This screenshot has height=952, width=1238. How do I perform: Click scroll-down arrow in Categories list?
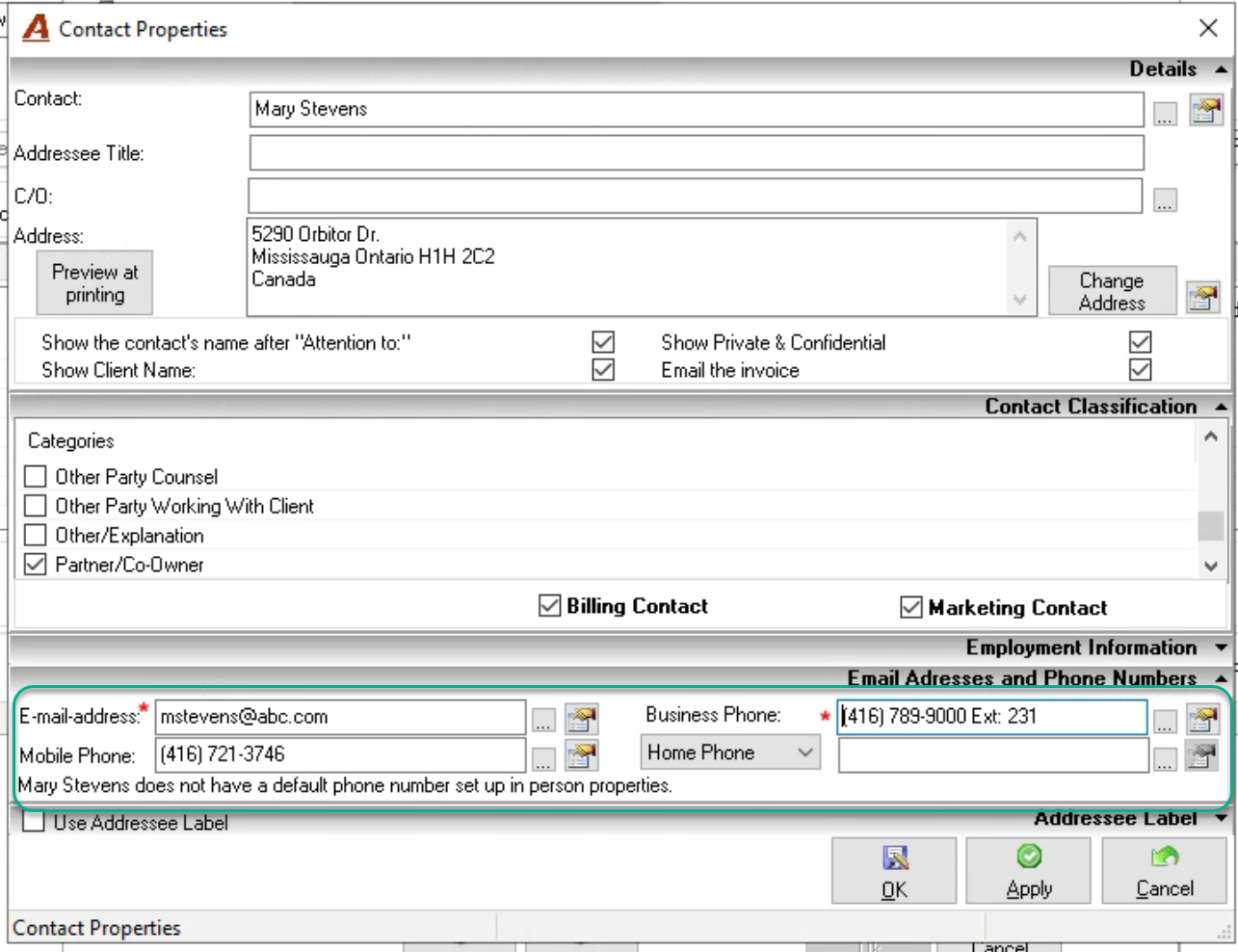click(x=1211, y=567)
